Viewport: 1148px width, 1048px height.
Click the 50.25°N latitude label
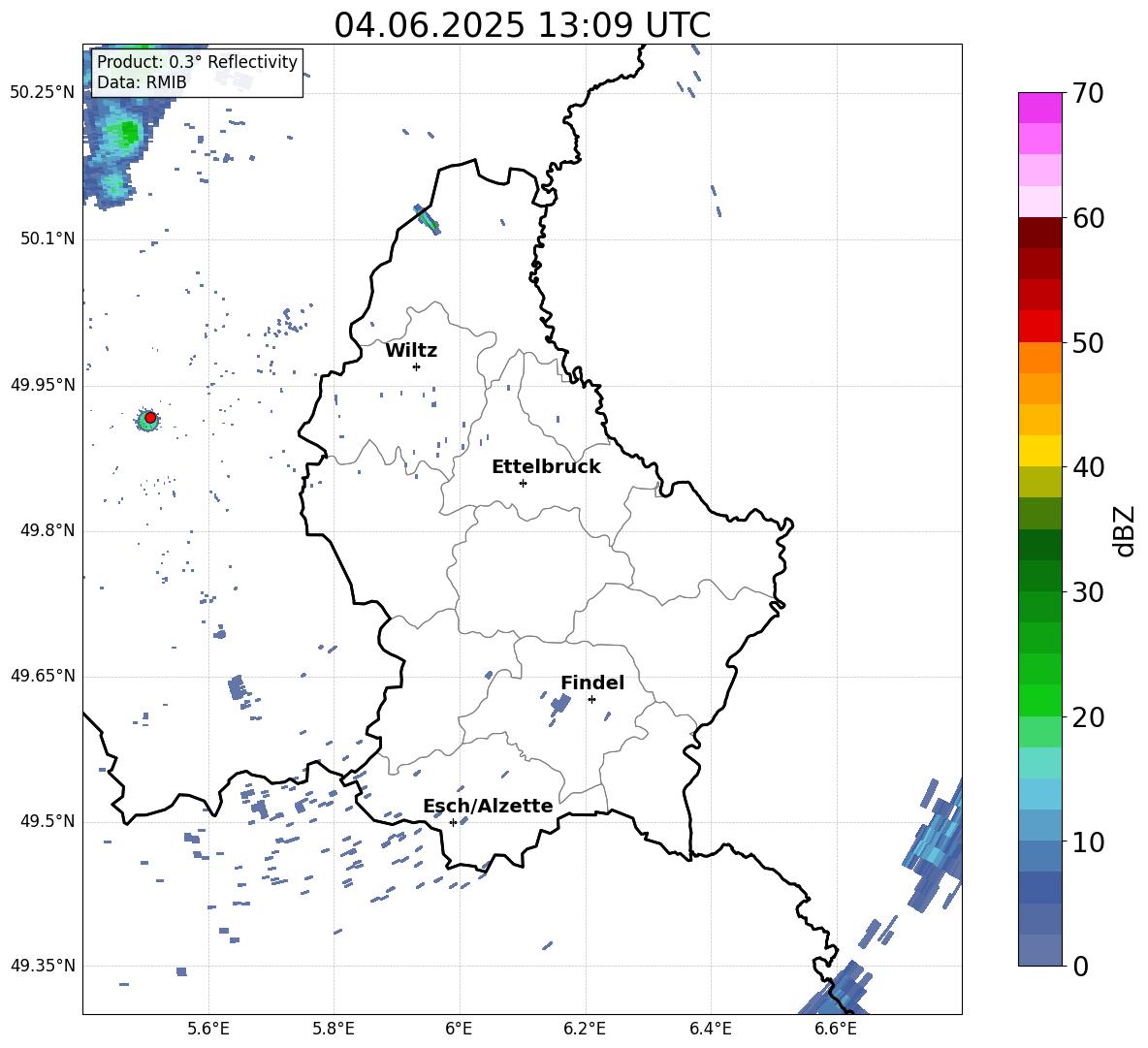pos(43,93)
